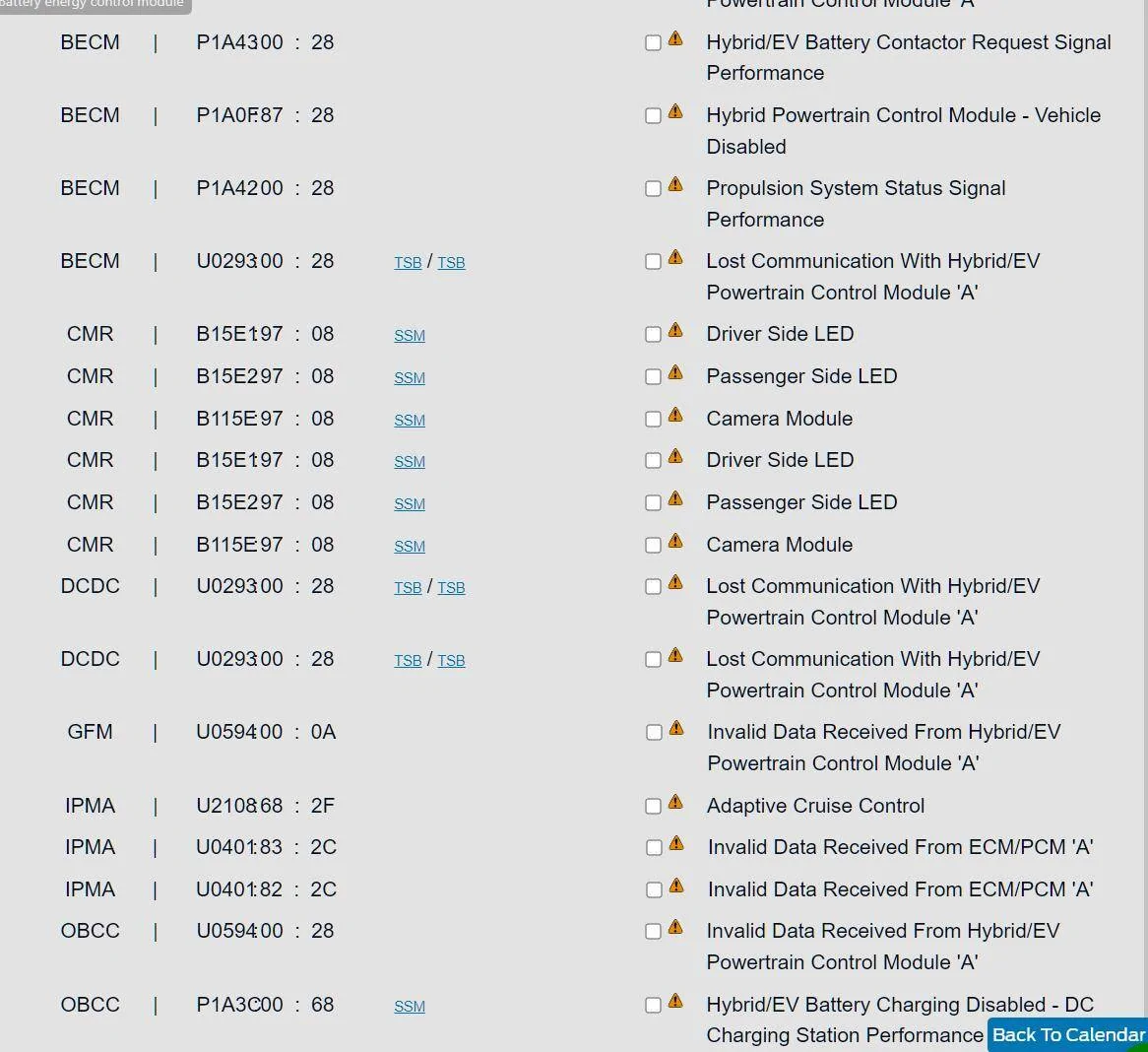The image size is (1148, 1052).
Task: Open SSM link of second CMR B115E:97 row
Action: tap(410, 546)
